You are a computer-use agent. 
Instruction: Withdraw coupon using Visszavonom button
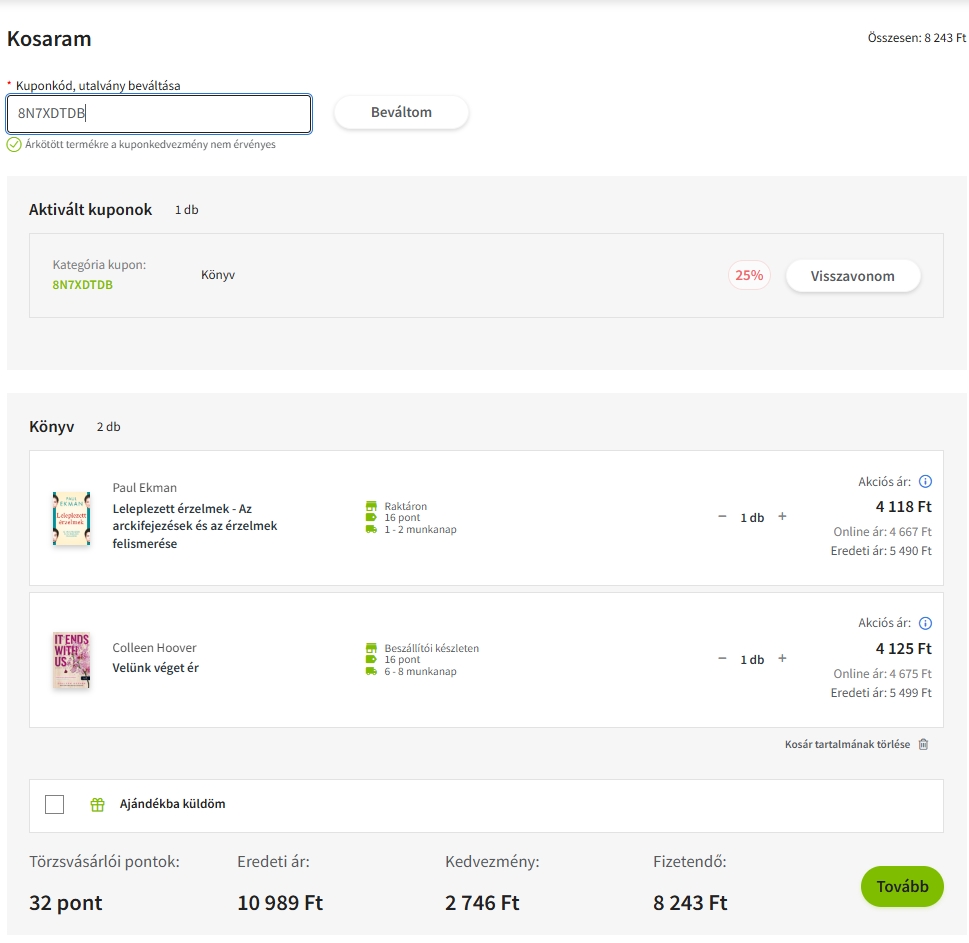(x=852, y=276)
